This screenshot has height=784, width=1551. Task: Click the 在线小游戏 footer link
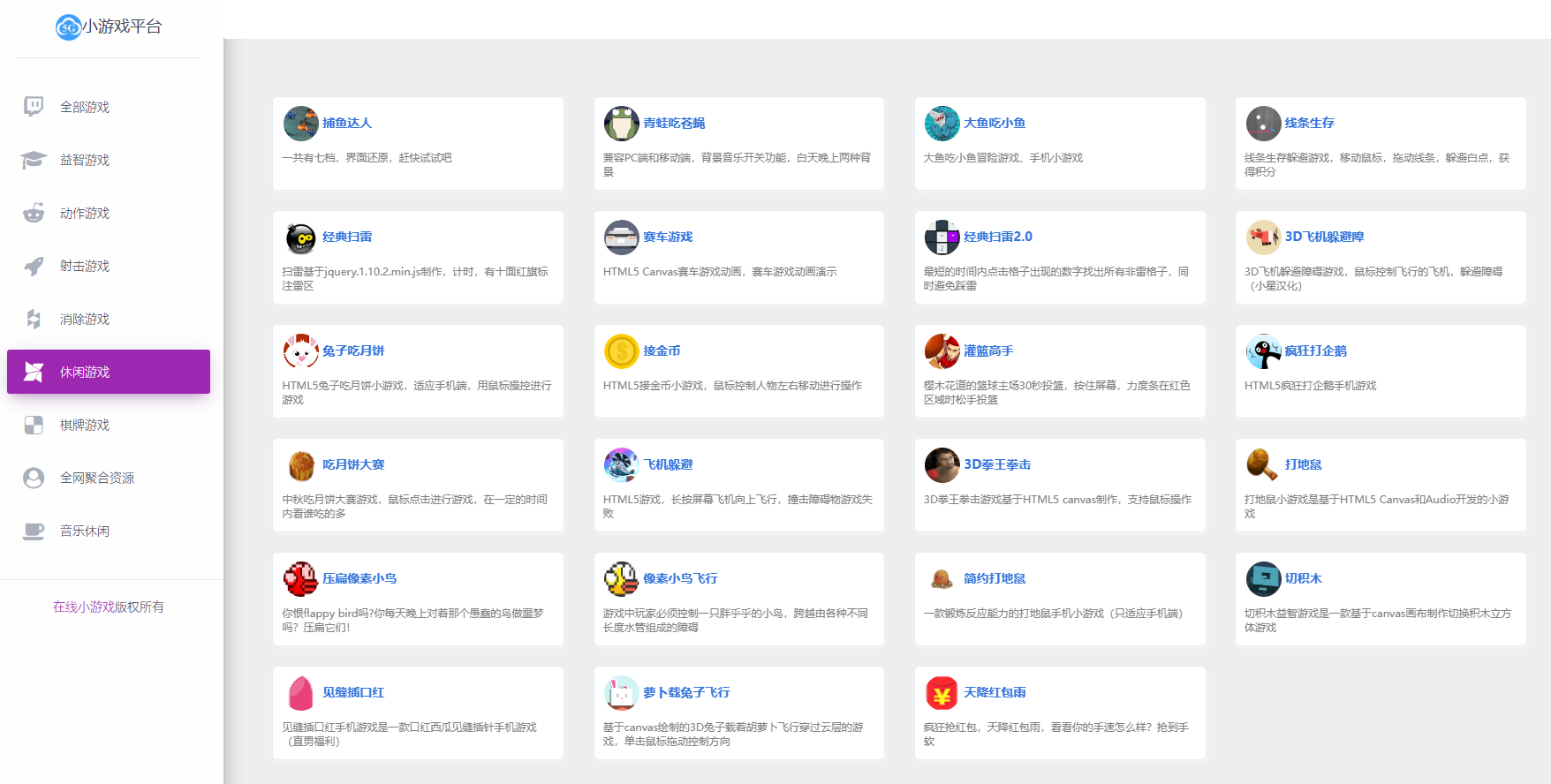84,607
